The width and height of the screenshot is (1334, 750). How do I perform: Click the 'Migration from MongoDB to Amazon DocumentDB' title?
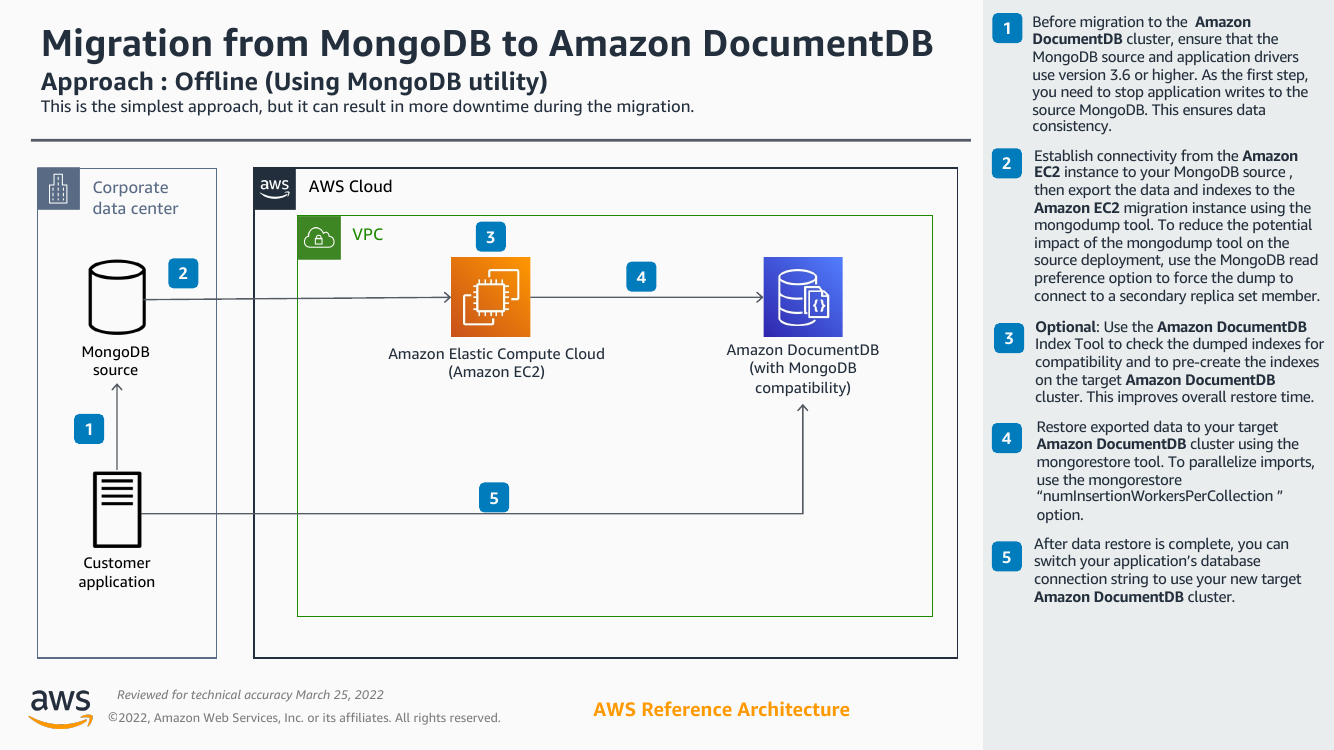point(487,43)
